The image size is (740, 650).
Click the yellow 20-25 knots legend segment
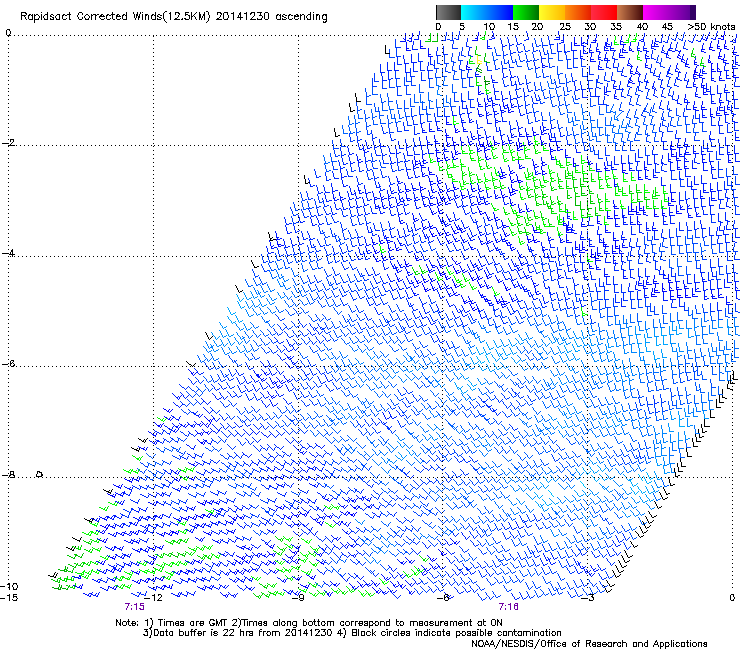pos(552,12)
